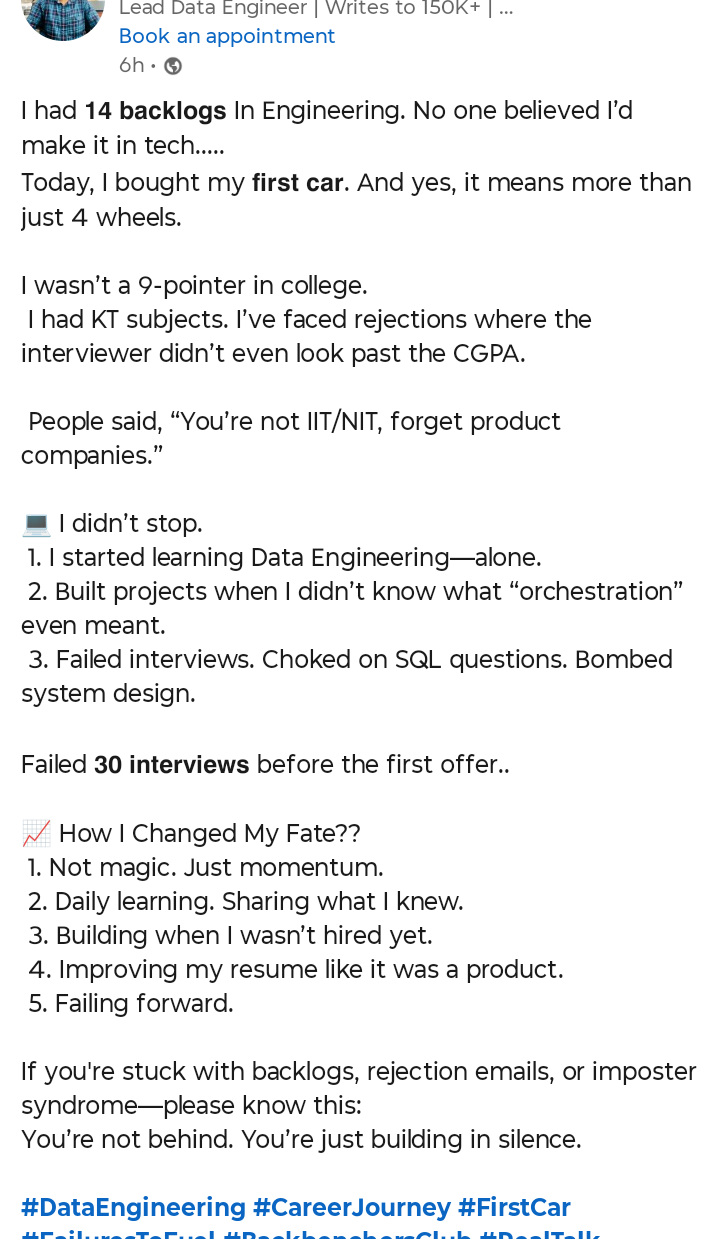Open the #CareerJourney hashtag
The width and height of the screenshot is (720, 1239).
(352, 1207)
